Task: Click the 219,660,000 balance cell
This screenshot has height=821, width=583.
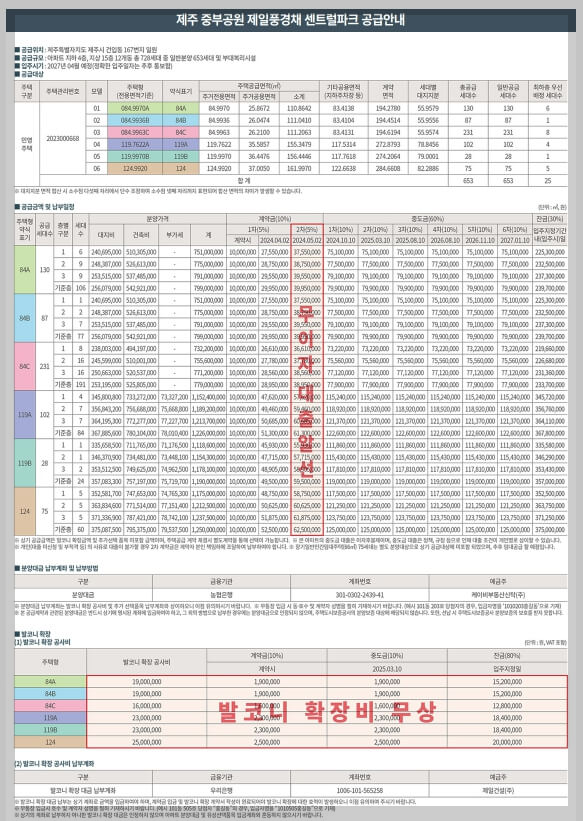Action: pyautogui.click(x=549, y=349)
